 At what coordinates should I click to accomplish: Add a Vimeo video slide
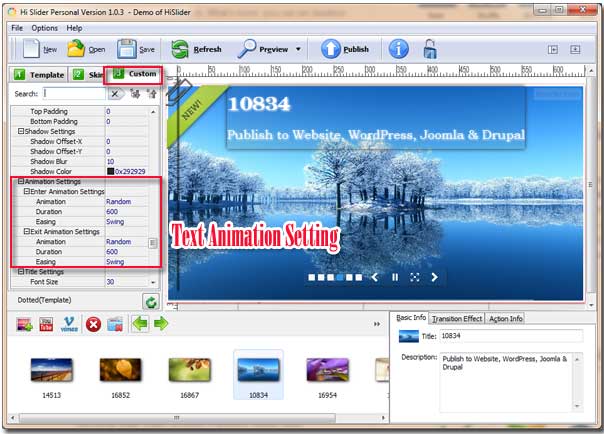69,324
